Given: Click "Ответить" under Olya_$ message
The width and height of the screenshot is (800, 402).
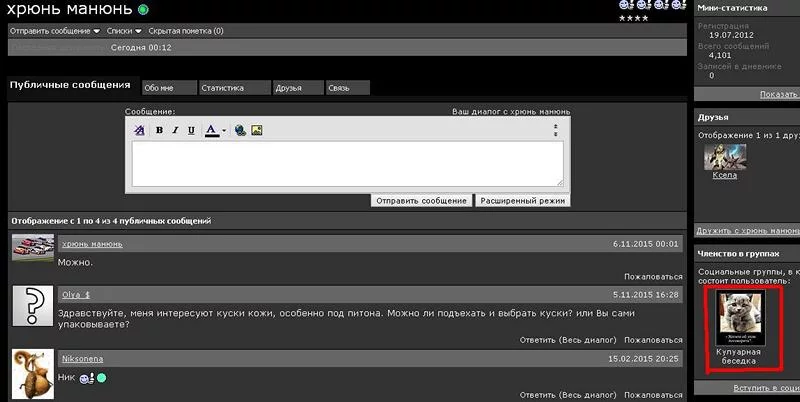Looking at the screenshot, I should tap(537, 340).
